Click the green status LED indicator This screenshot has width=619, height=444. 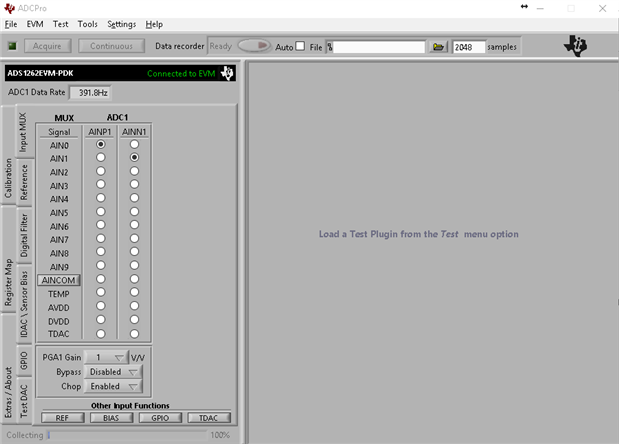click(x=13, y=46)
